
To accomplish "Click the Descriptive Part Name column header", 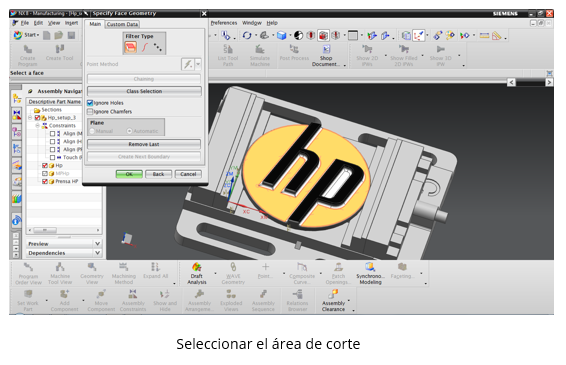I will pos(55,102).
